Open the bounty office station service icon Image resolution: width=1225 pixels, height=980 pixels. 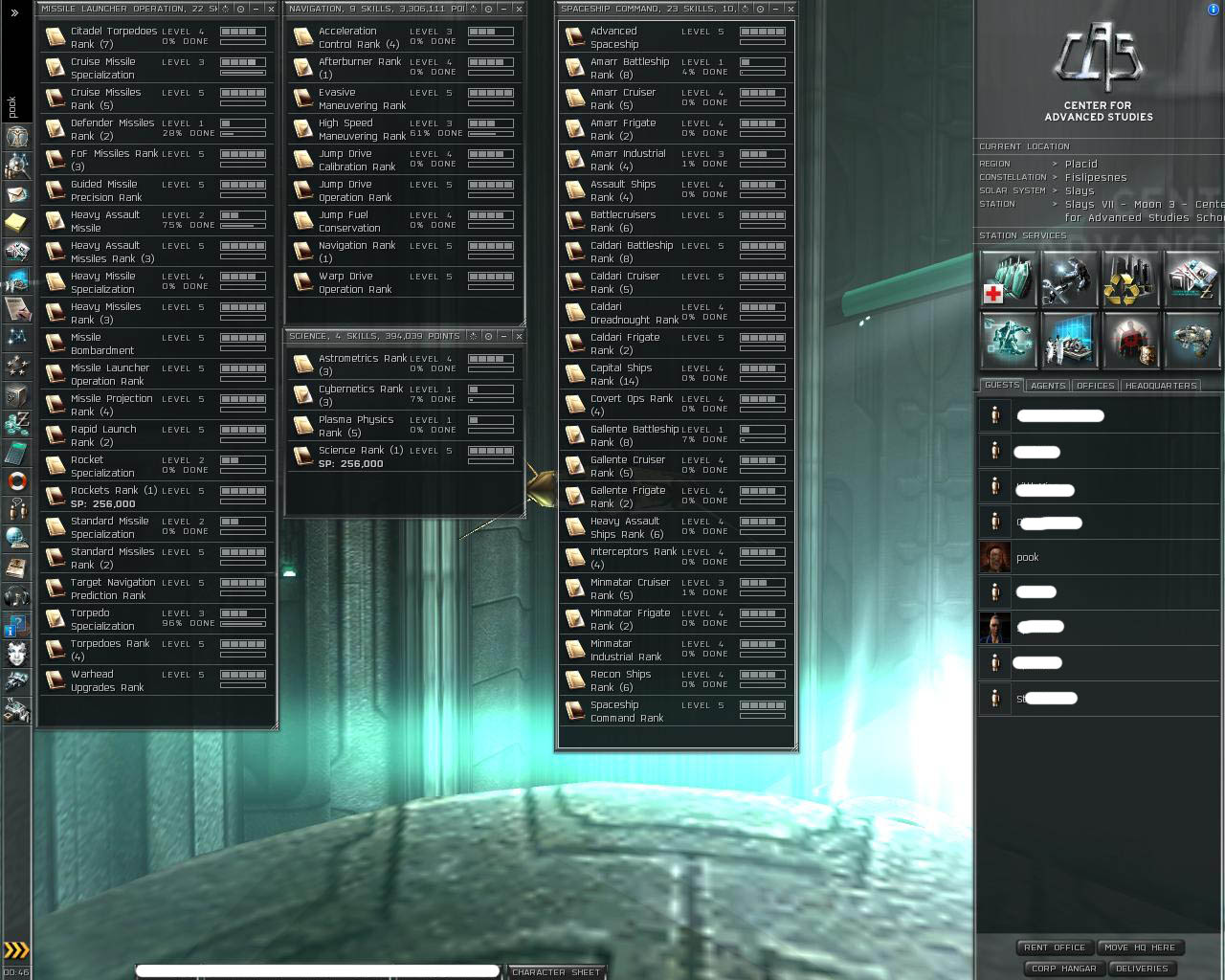tap(1131, 340)
